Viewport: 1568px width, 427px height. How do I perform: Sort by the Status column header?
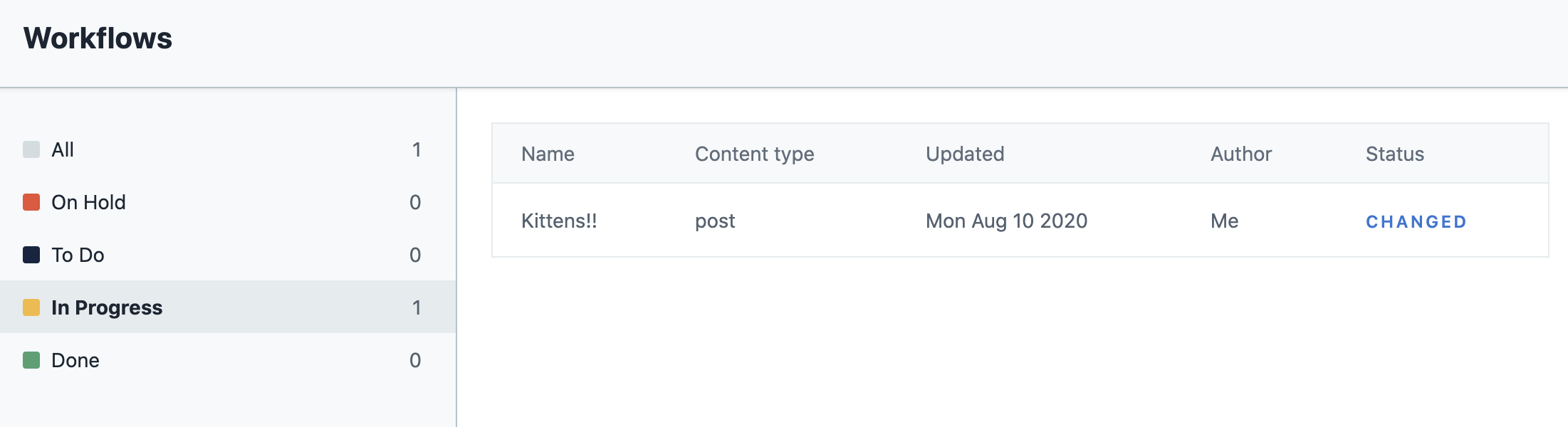point(1394,154)
